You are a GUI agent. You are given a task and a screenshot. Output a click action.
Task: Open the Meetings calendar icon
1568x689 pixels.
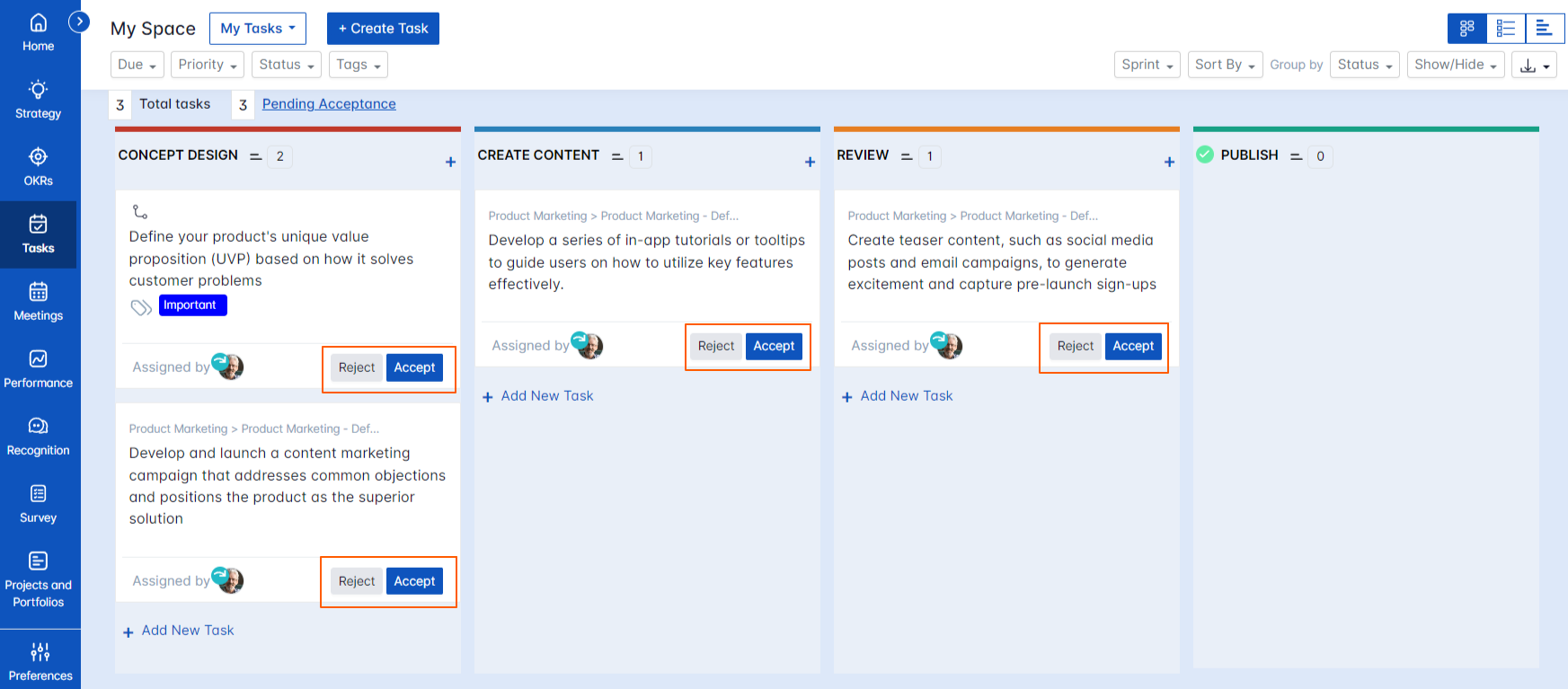(38, 292)
